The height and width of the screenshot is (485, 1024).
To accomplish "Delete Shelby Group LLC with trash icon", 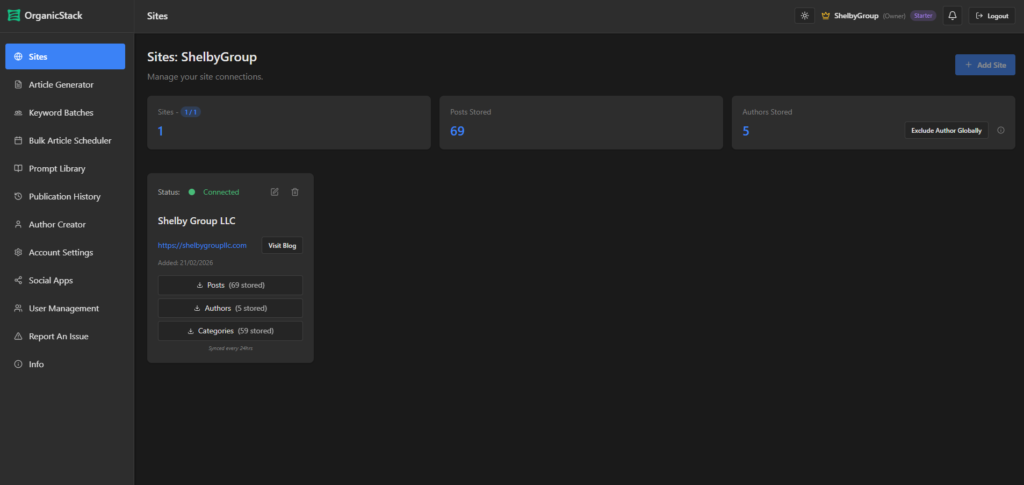I will 295,192.
